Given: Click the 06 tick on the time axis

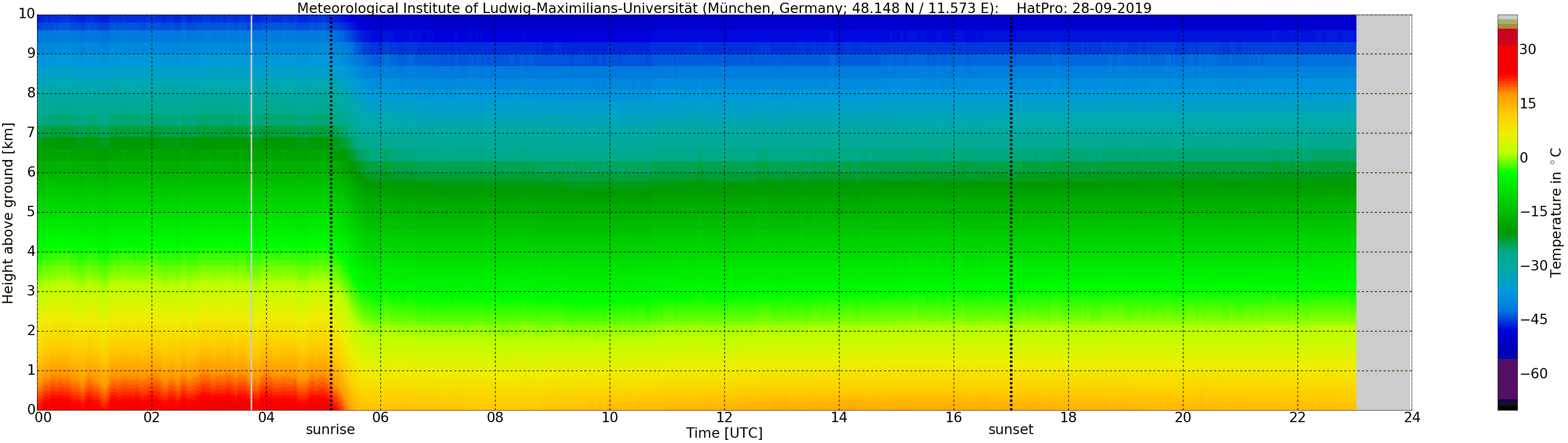Looking at the screenshot, I should point(380,417).
